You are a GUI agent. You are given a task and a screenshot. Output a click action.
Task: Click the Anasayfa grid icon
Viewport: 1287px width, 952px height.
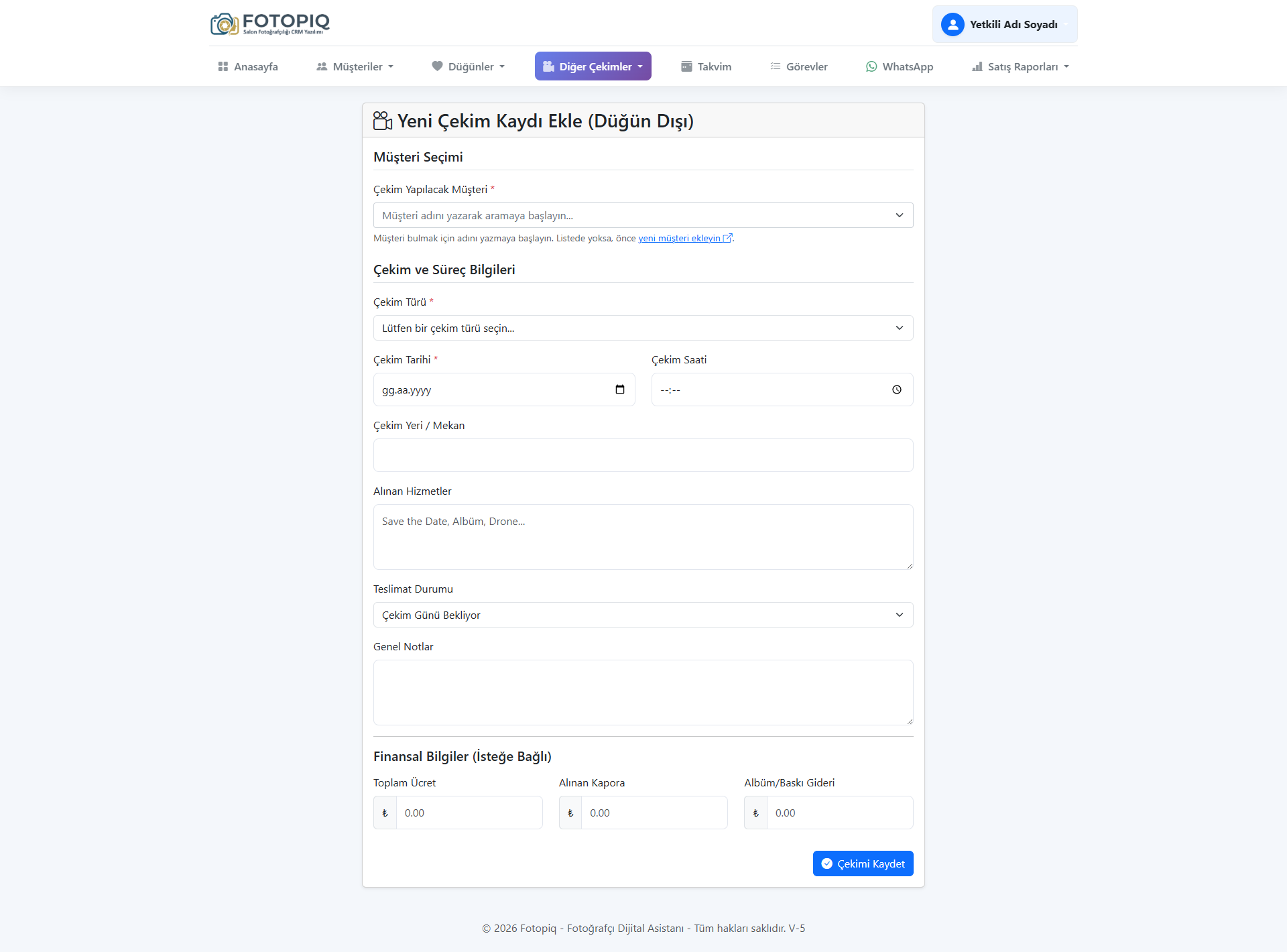(223, 66)
